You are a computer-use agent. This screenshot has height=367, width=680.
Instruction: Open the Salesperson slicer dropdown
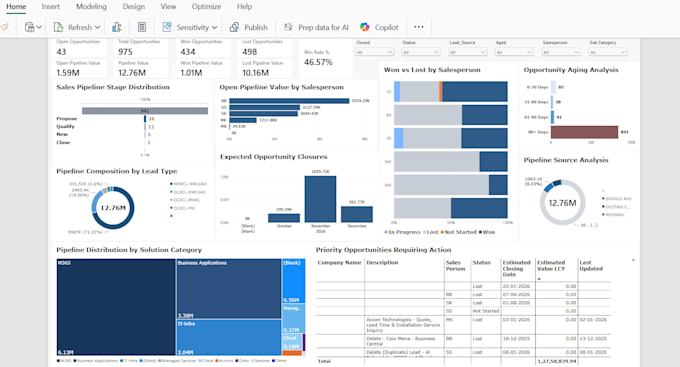click(x=561, y=52)
